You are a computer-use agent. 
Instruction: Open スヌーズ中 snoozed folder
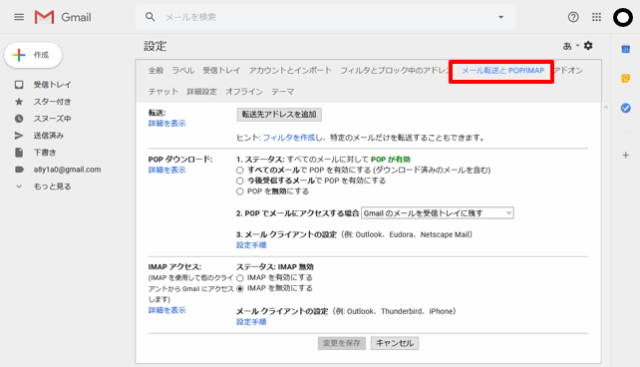[52, 119]
